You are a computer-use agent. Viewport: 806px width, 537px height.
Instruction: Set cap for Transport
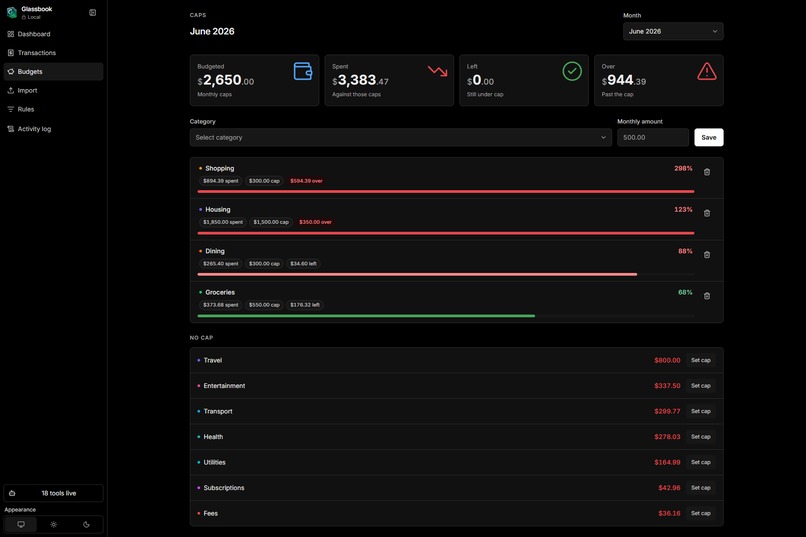tap(701, 411)
